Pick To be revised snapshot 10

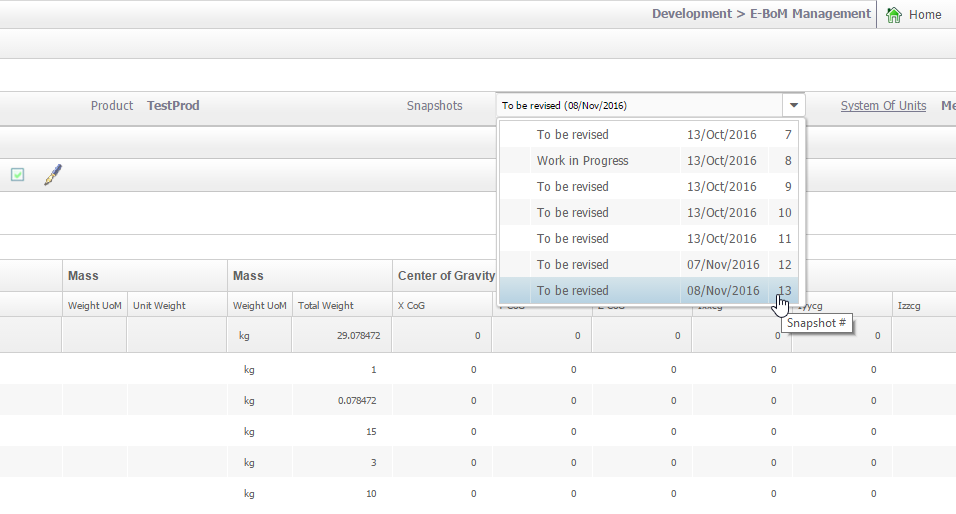(650, 213)
